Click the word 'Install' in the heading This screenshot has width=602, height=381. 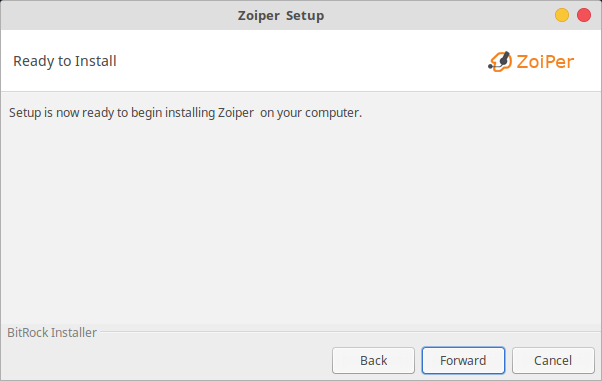(96, 61)
